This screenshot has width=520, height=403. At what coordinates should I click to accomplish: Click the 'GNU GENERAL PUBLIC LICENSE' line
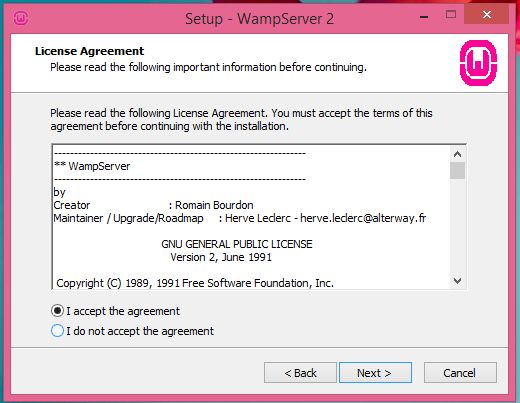pos(237,244)
